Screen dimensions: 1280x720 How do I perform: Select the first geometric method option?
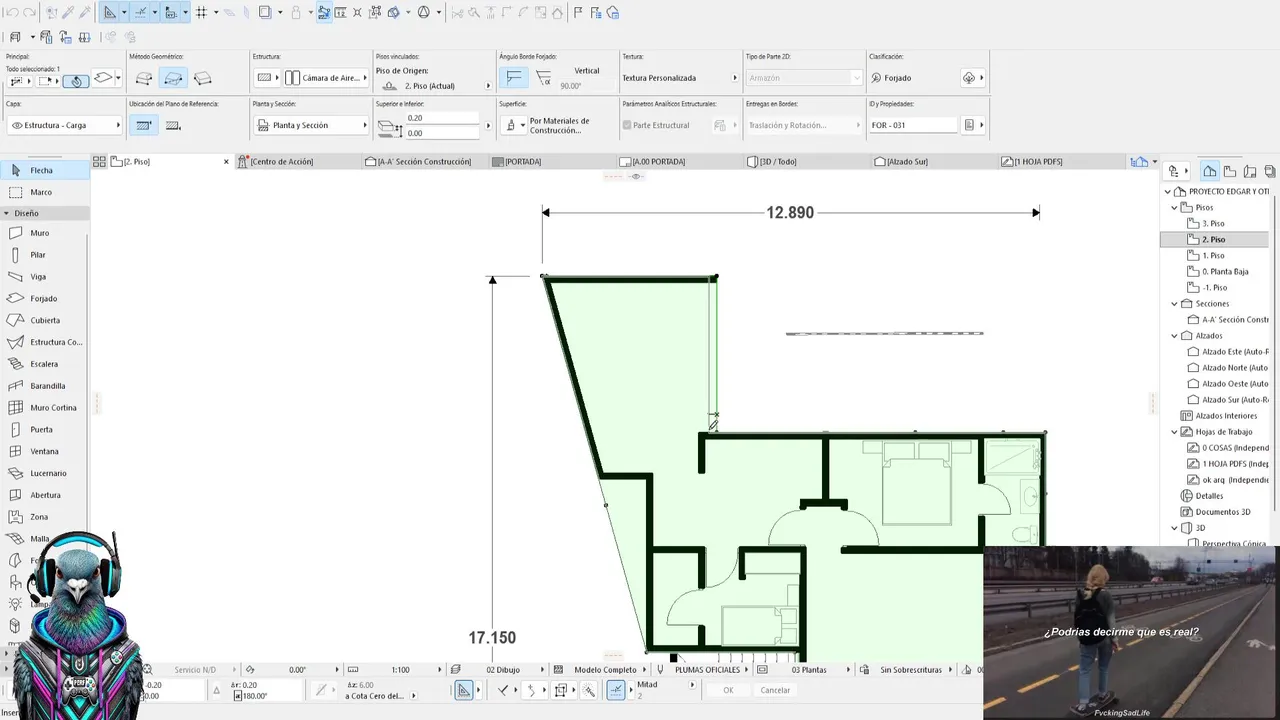144,78
